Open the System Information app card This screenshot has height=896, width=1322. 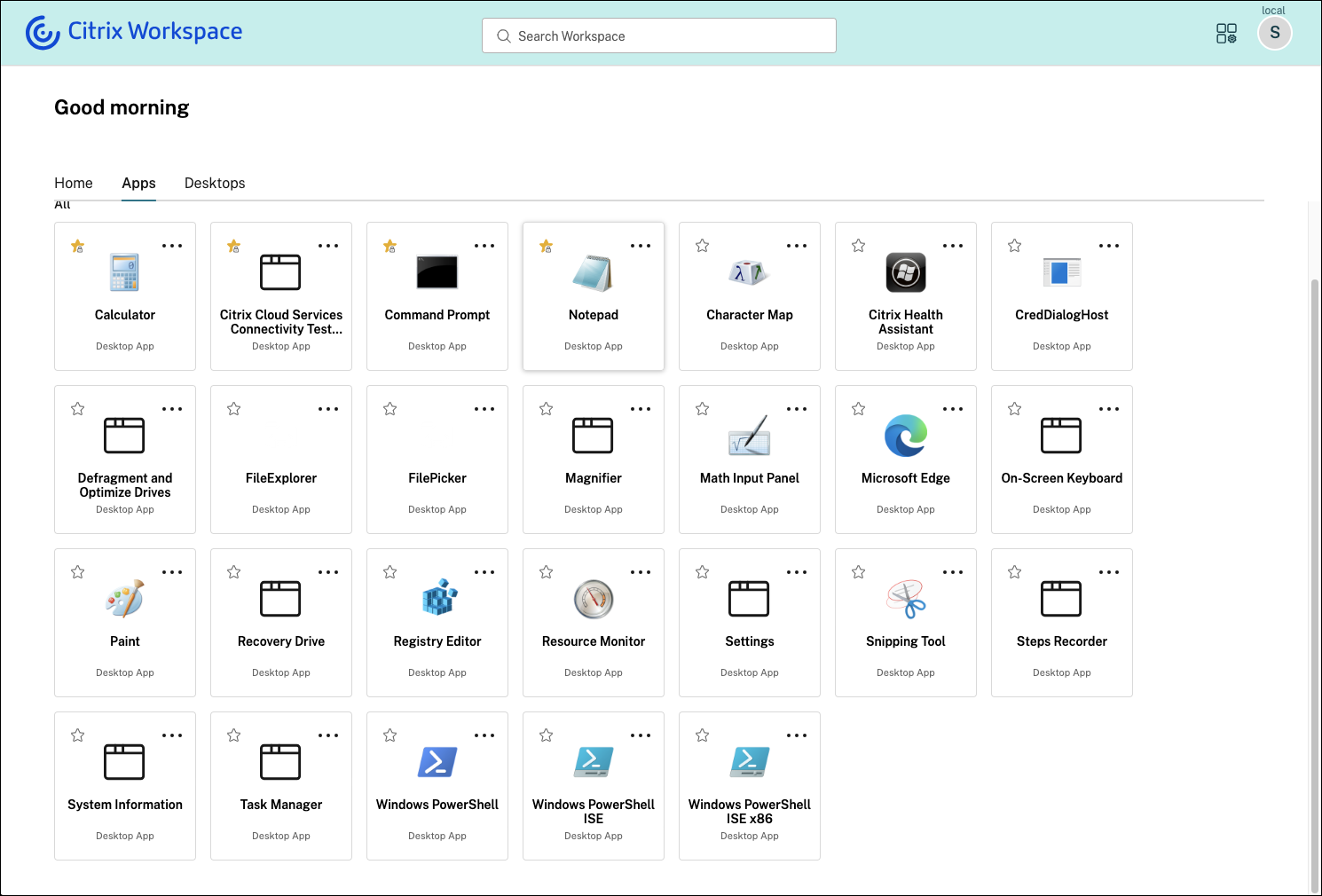125,786
